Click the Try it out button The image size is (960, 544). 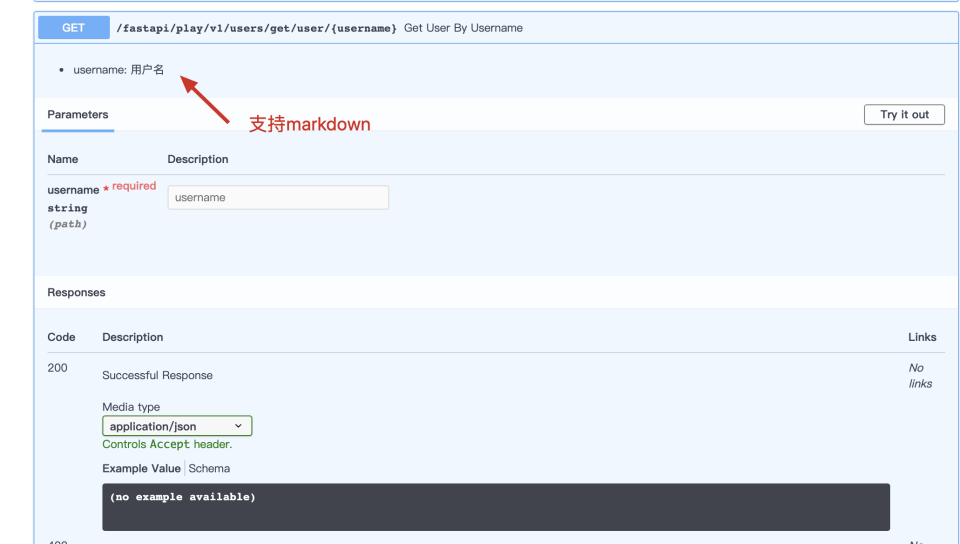904,114
